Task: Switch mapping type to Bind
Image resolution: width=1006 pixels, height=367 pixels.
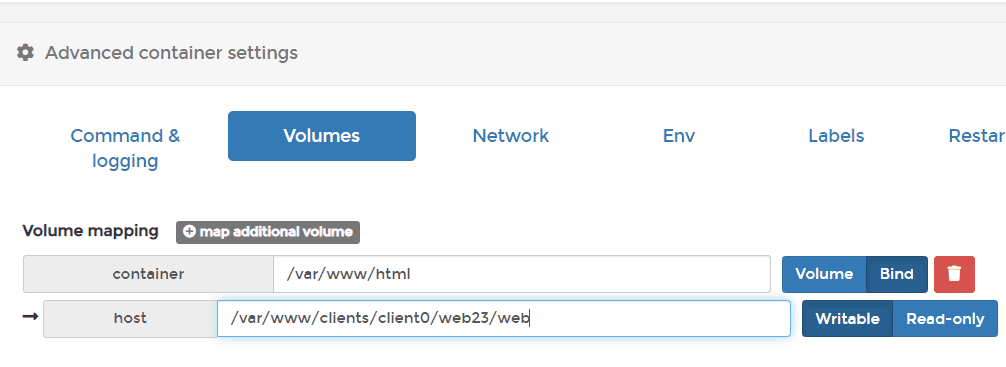Action: [896, 274]
